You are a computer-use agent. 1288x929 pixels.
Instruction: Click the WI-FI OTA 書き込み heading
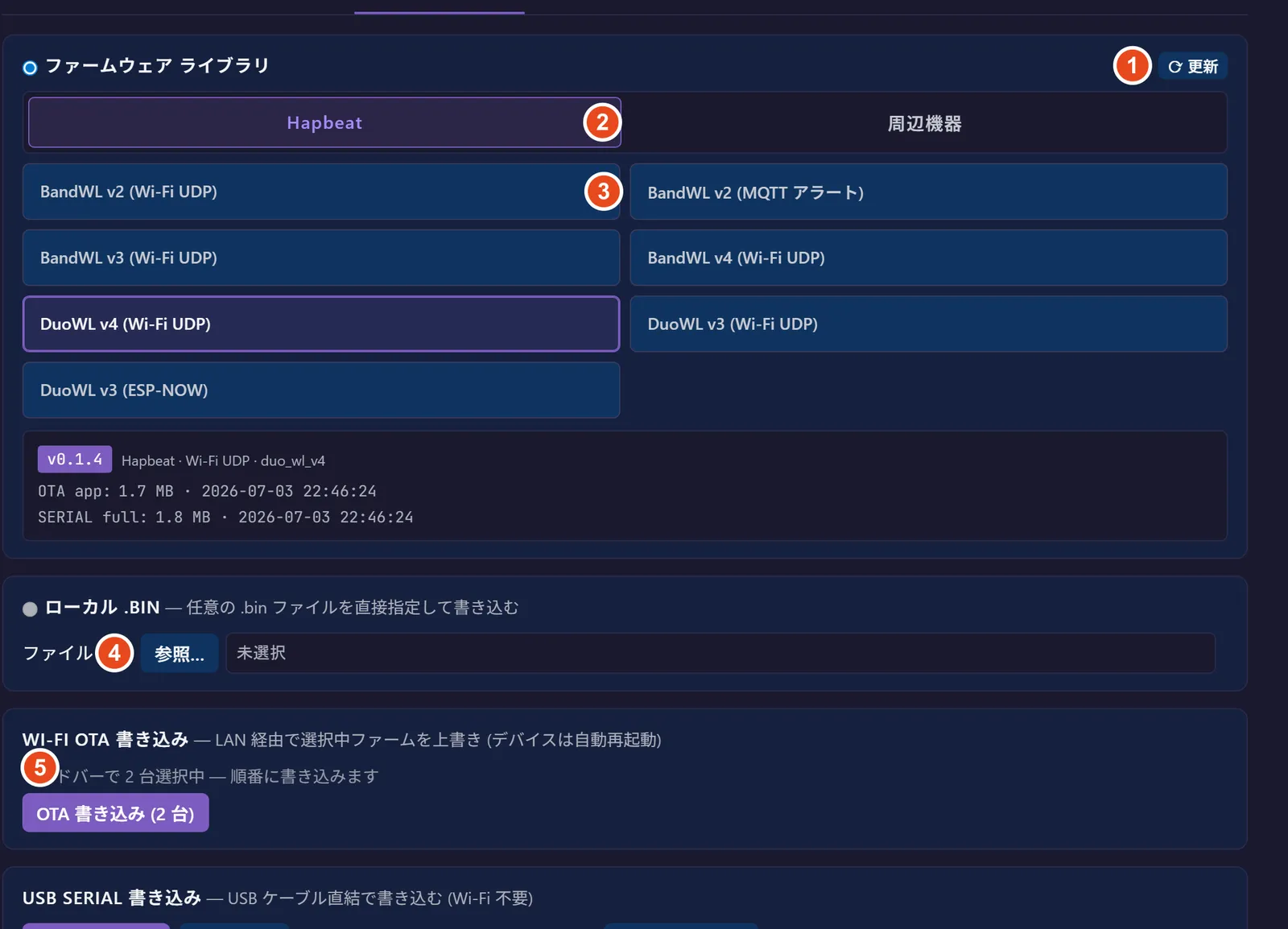click(x=105, y=739)
